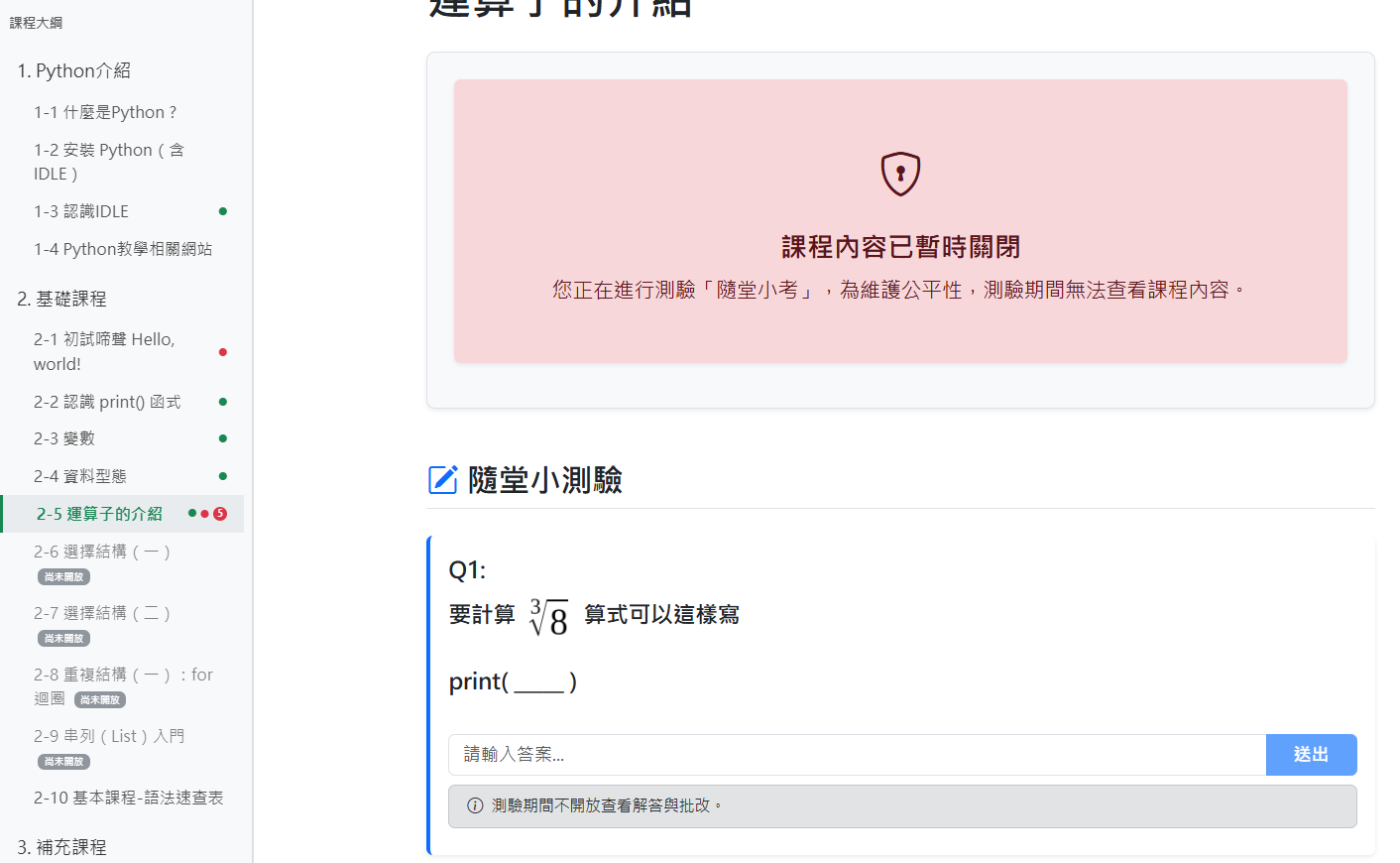Open lesson 1-1 什麼是Python？
Viewport: 1400px width, 863px height.
pos(105,112)
